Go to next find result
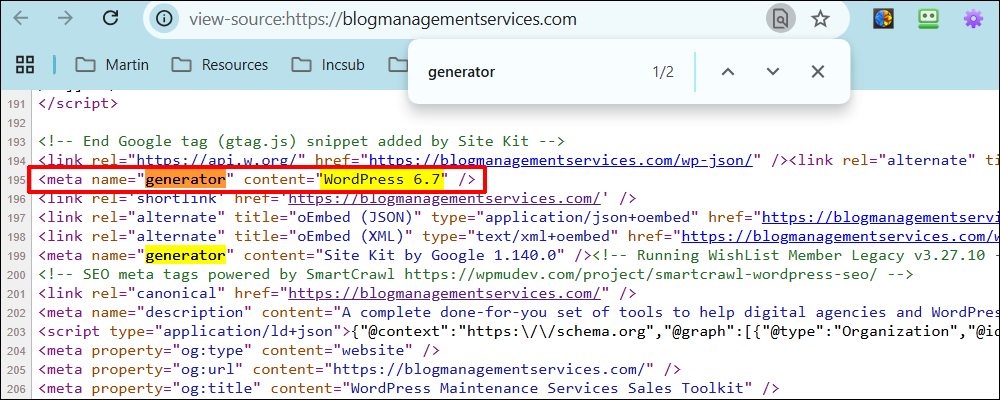This screenshot has height=400, width=1000. pyautogui.click(x=773, y=72)
